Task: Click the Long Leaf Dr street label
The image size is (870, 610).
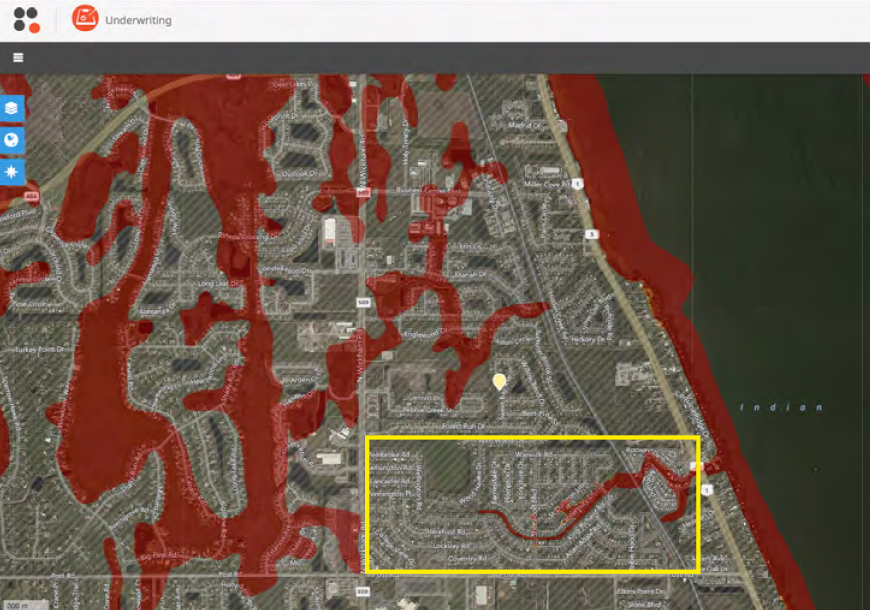Action: (x=220, y=283)
